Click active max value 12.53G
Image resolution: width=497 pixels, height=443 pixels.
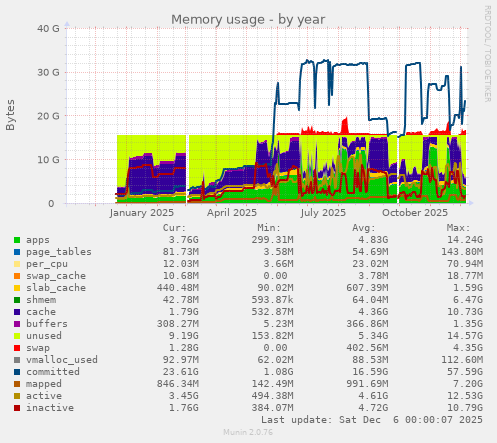tap(465, 396)
